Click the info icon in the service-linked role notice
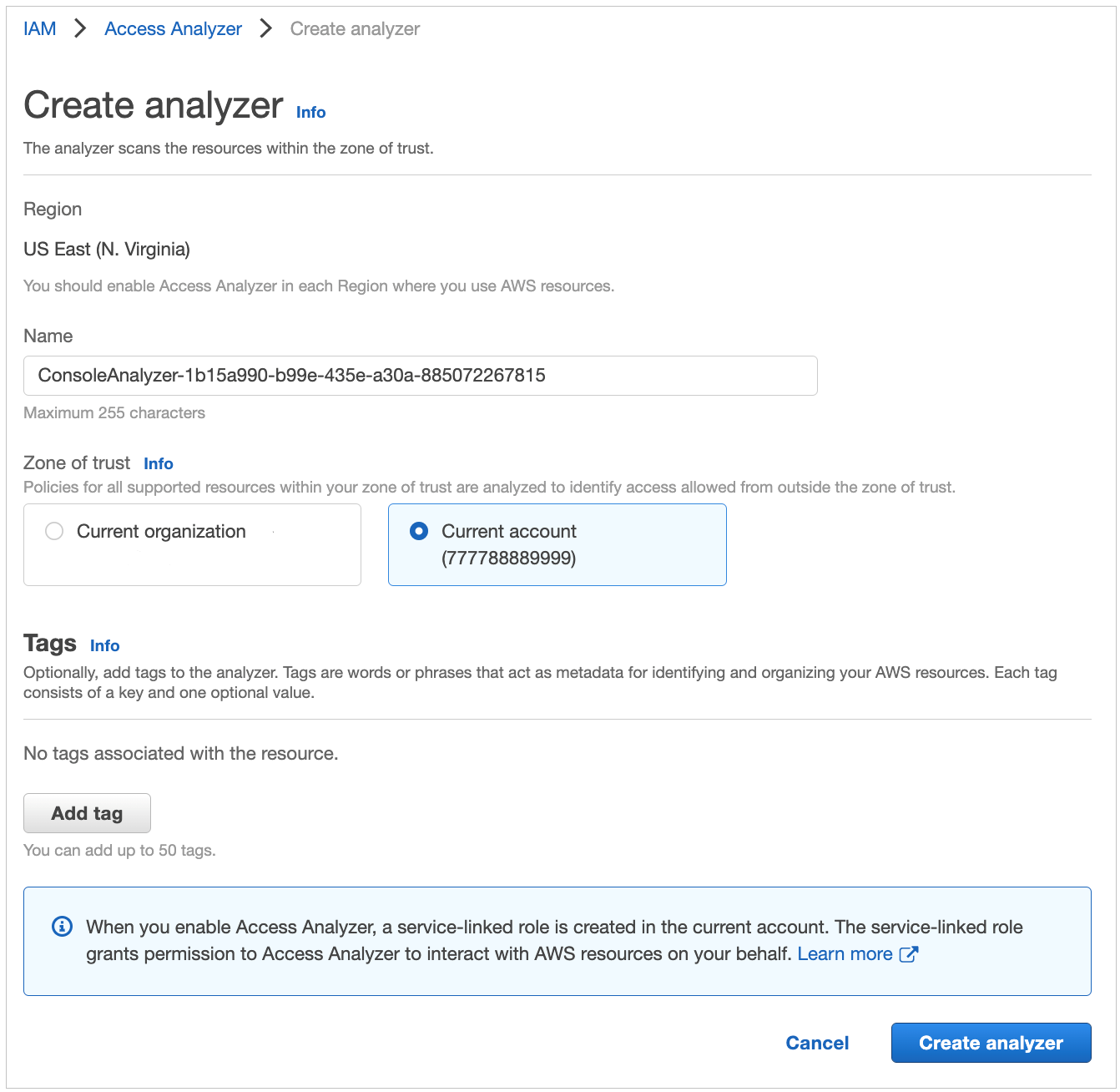1120x1092 pixels. [x=61, y=926]
